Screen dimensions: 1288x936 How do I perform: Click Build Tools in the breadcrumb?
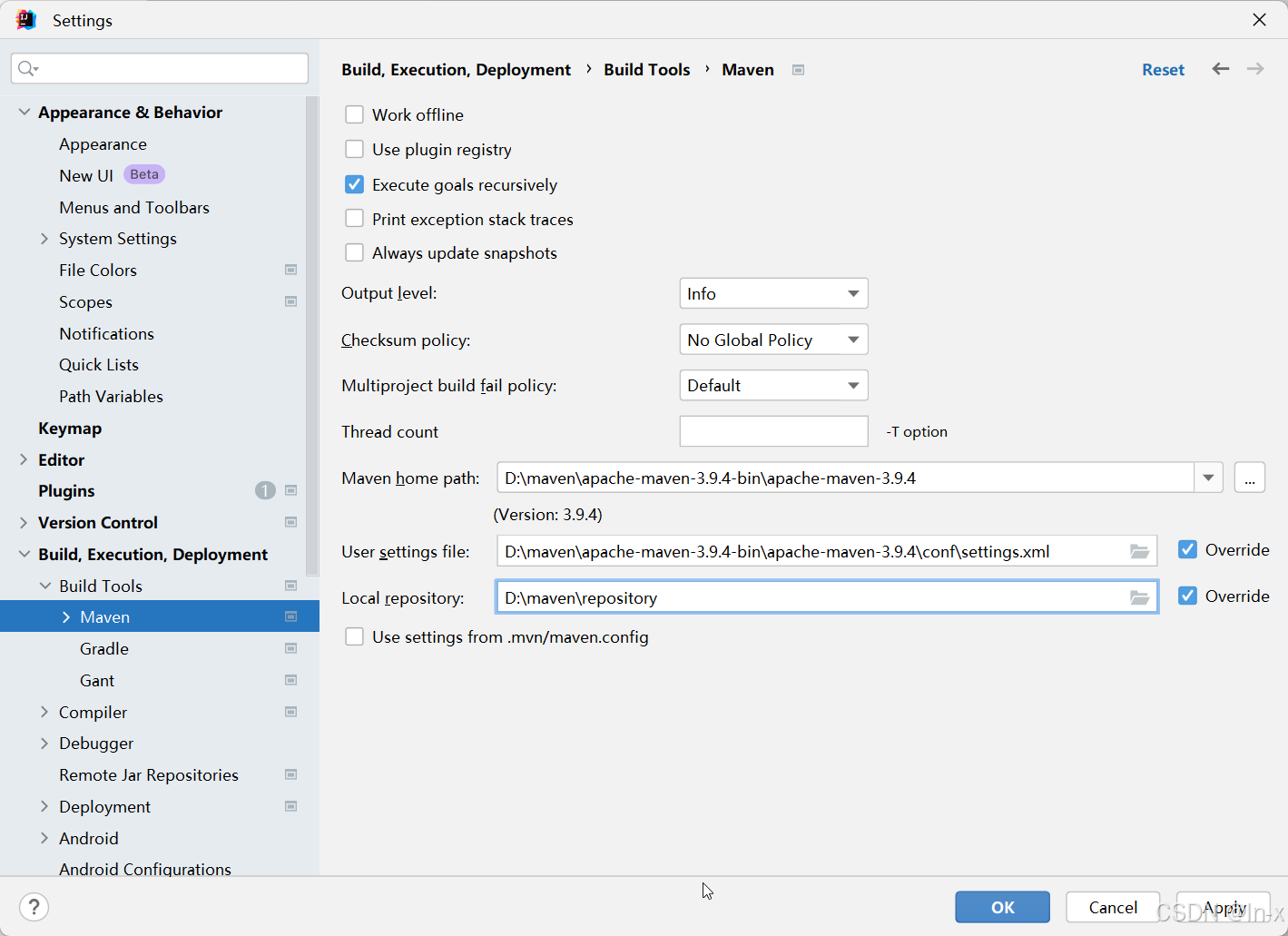point(646,70)
